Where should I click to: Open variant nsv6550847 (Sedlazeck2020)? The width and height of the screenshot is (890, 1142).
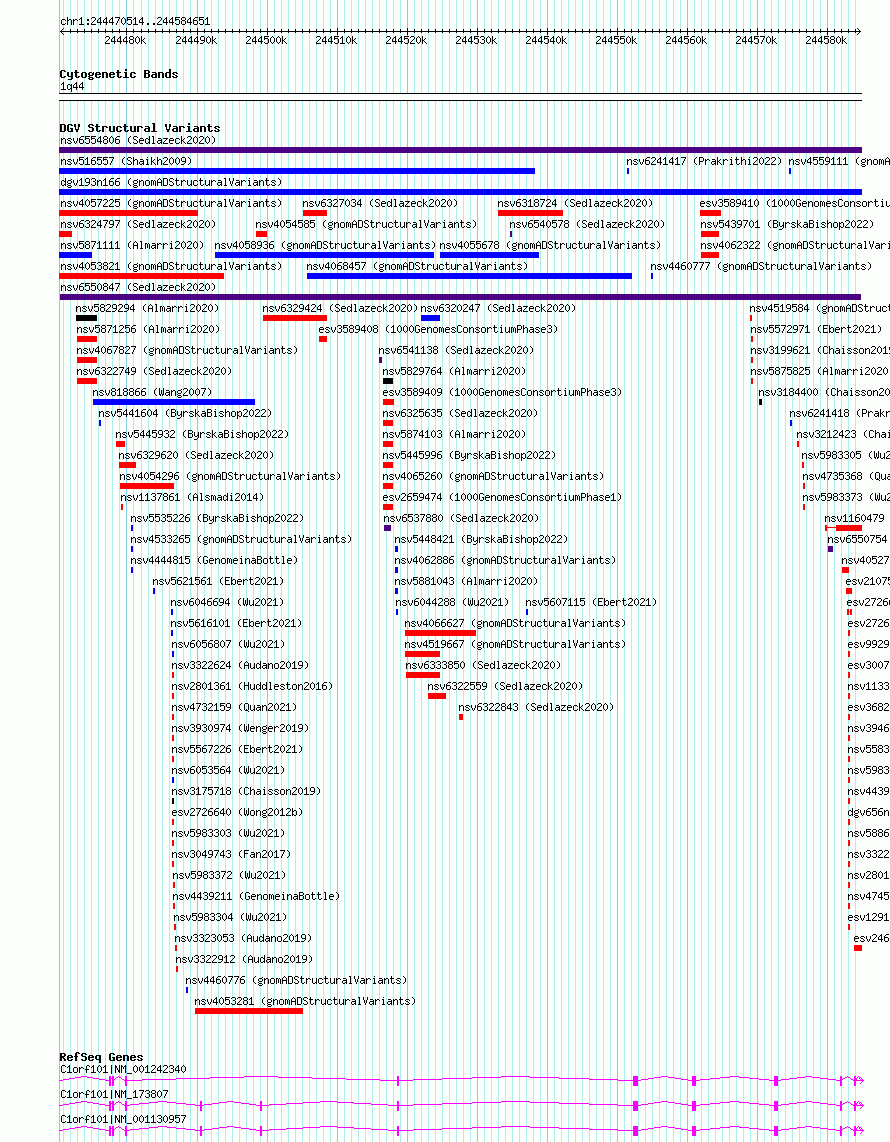pos(138,288)
